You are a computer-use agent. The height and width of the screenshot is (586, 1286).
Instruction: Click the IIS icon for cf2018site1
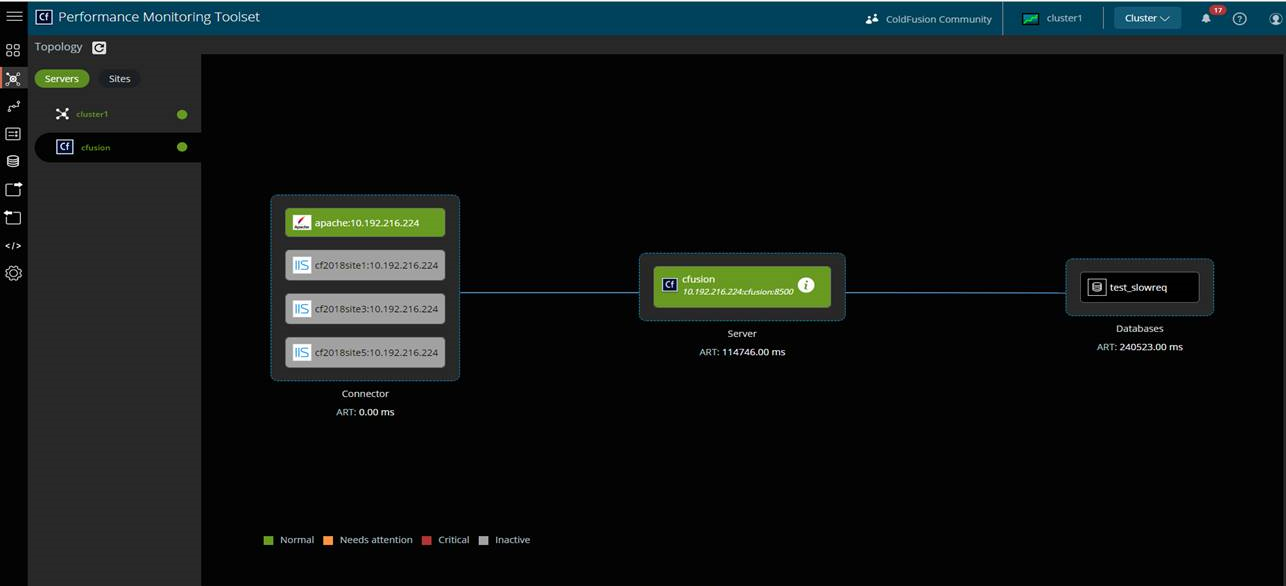[x=301, y=265]
